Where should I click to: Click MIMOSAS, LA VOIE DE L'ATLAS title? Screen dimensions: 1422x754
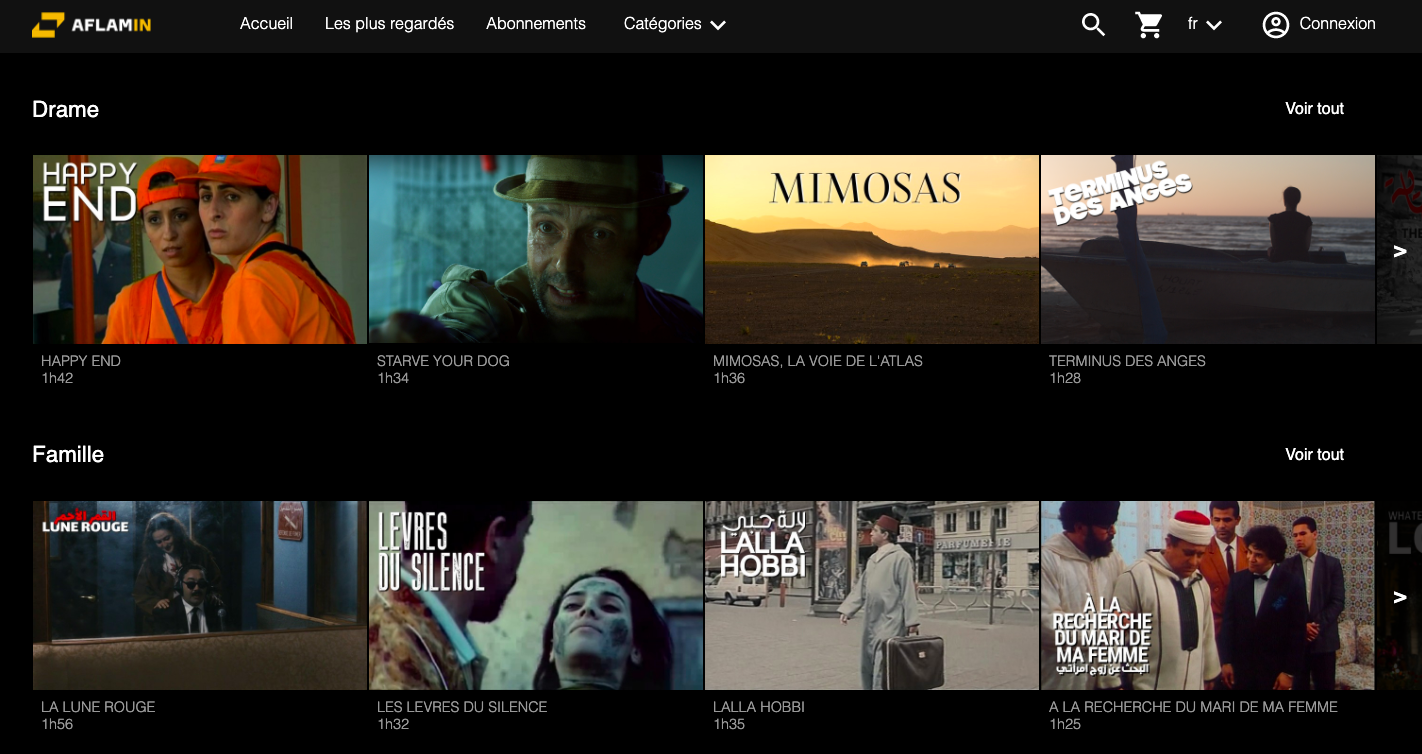pos(818,361)
